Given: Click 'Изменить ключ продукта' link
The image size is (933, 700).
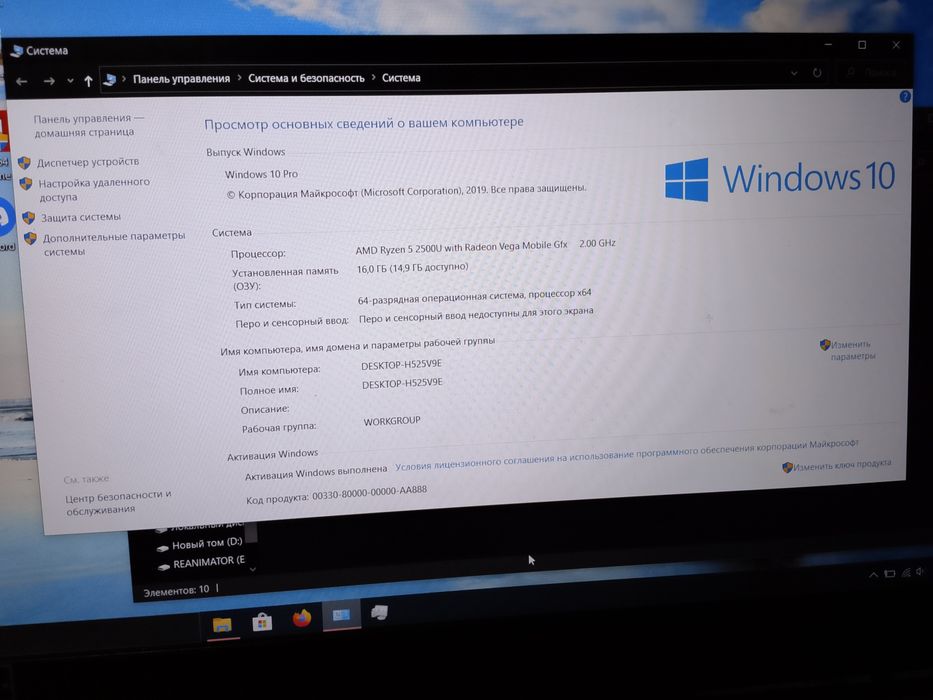Looking at the screenshot, I should tap(842, 464).
